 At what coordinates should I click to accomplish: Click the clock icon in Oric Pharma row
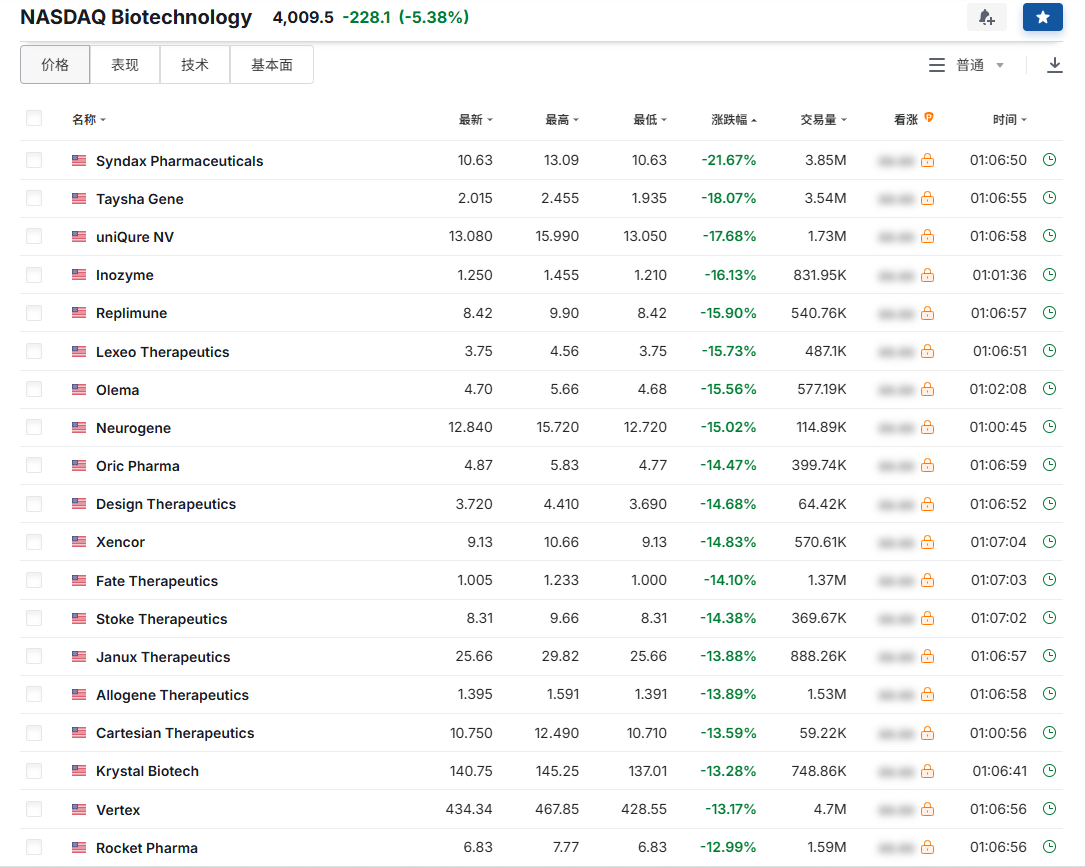1049,465
